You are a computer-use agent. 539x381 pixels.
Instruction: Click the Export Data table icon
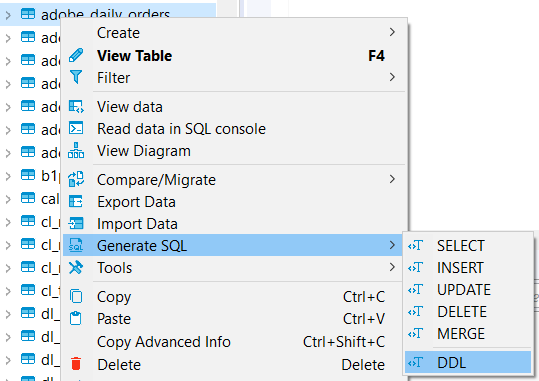tap(76, 202)
